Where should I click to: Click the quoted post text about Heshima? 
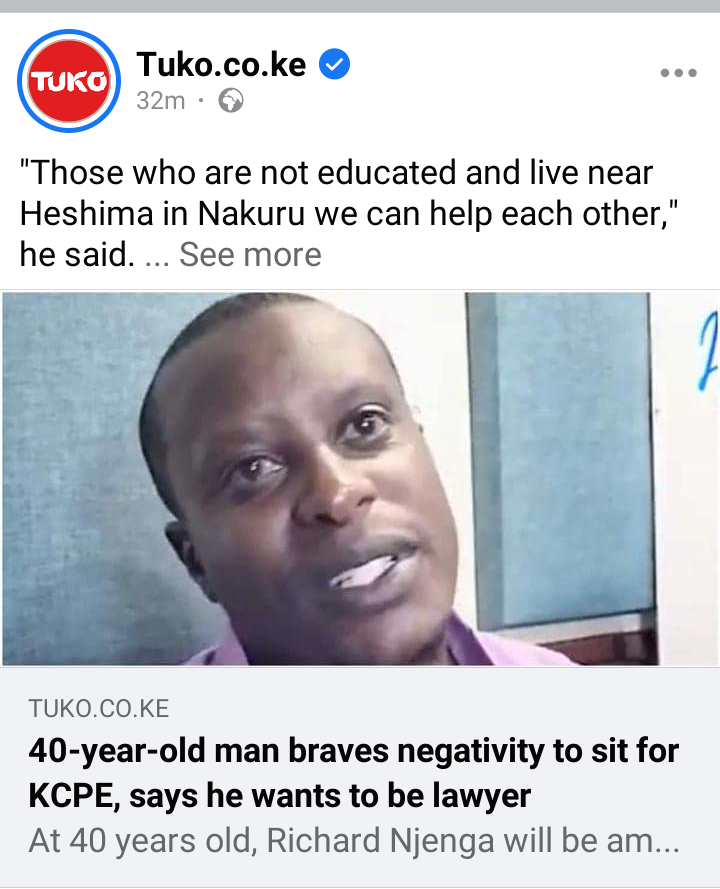pyautogui.click(x=349, y=213)
